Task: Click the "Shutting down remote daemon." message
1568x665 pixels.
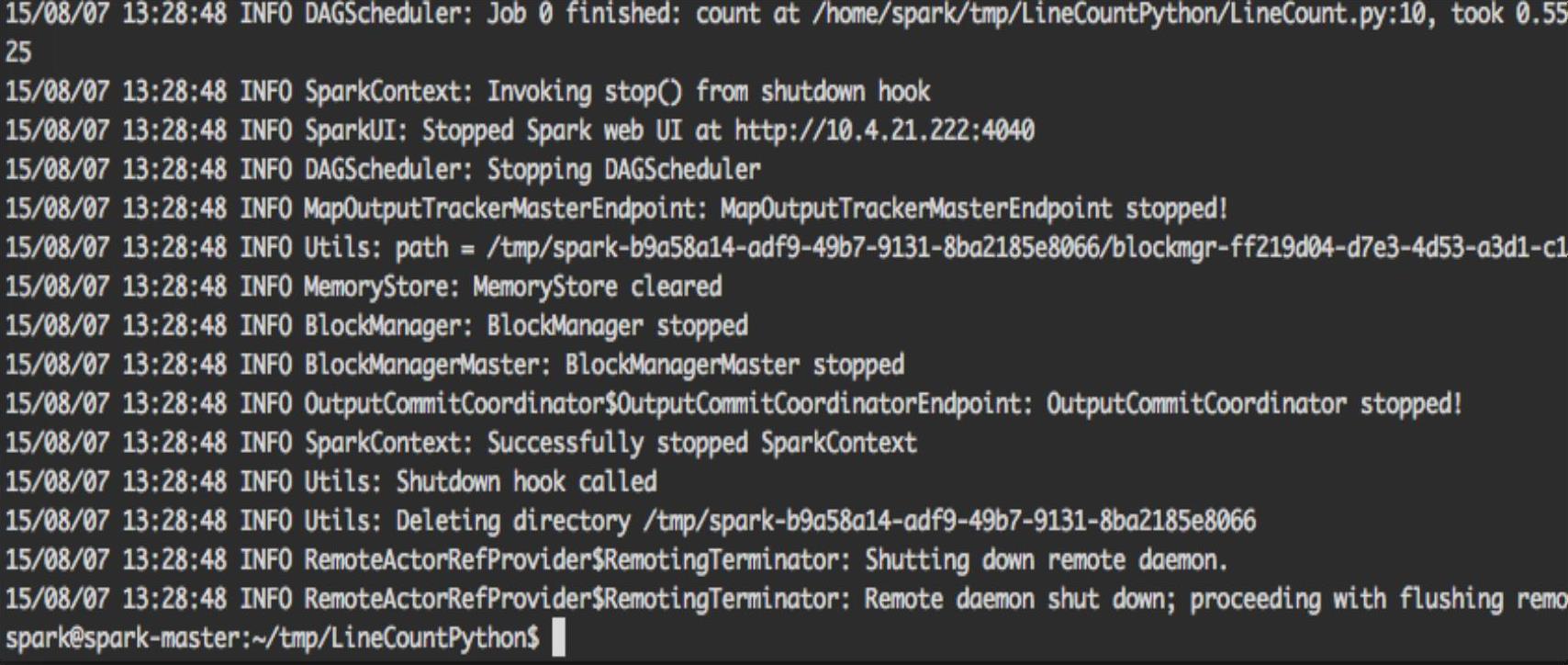Action: point(1046,559)
